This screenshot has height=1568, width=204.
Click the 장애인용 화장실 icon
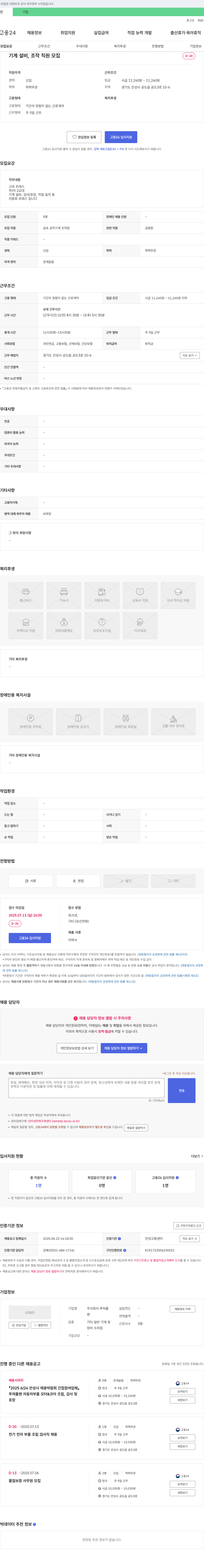click(125, 721)
